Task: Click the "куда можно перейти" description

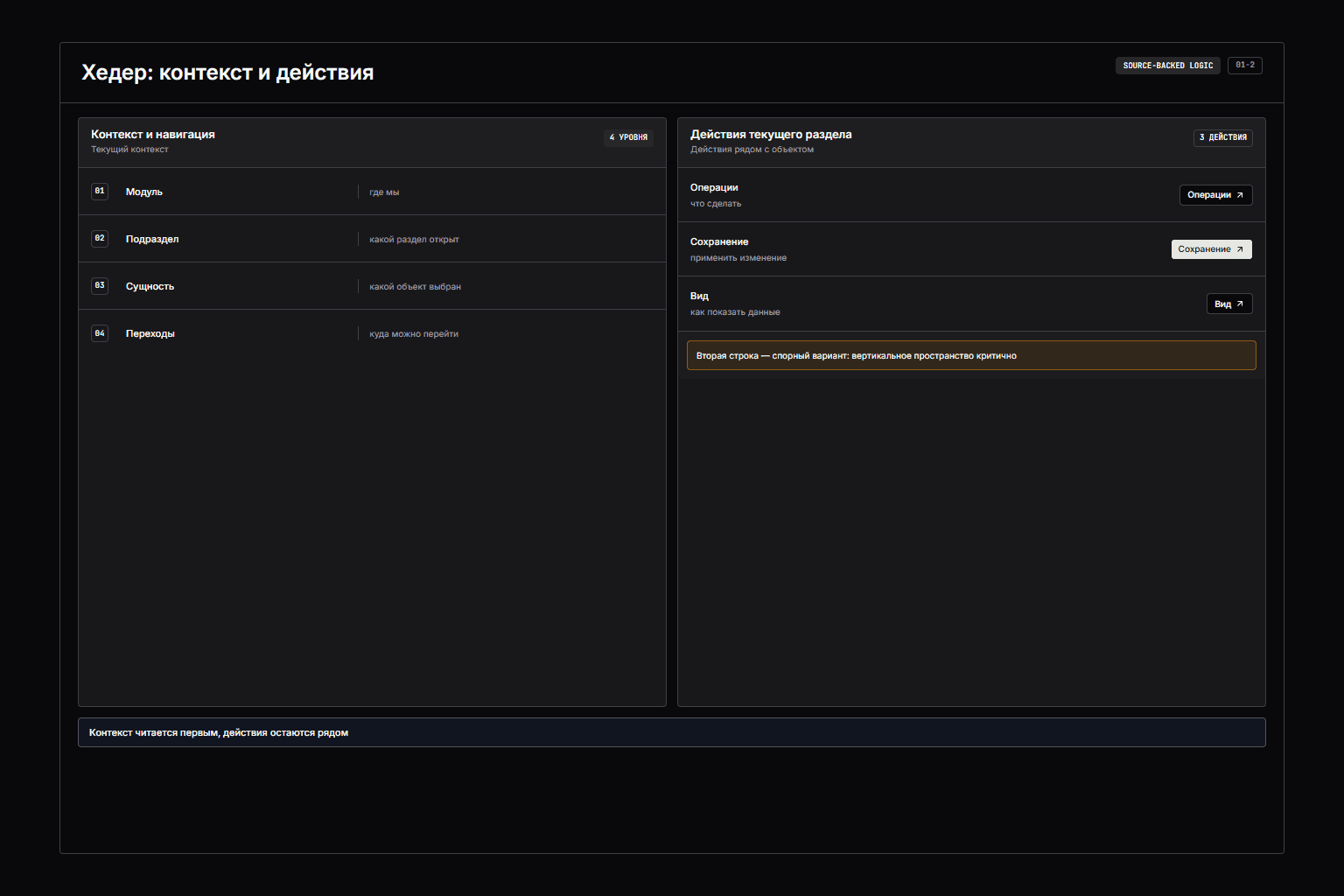Action: (x=414, y=333)
